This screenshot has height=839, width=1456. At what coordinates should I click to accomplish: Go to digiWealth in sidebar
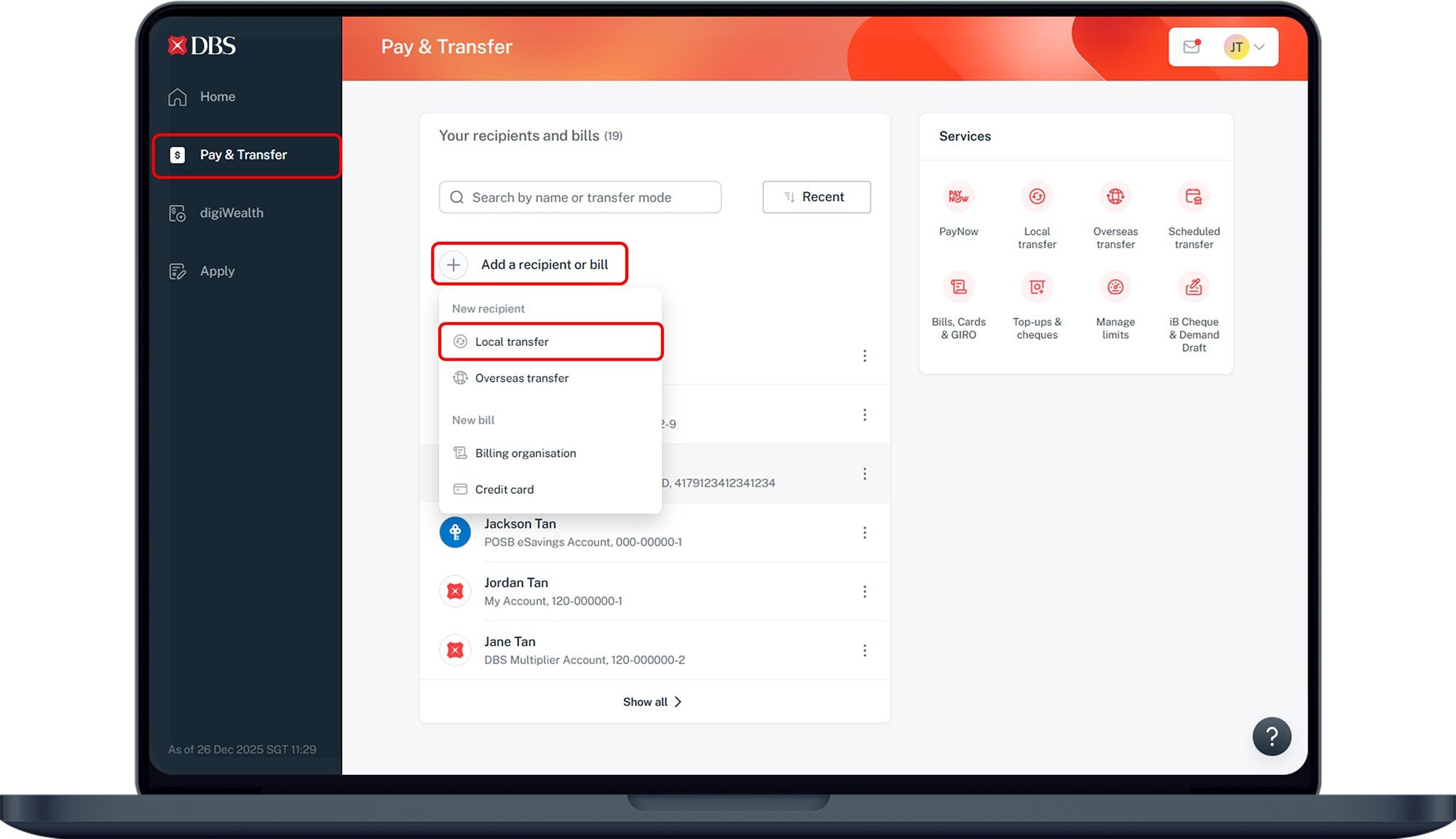[x=232, y=213]
